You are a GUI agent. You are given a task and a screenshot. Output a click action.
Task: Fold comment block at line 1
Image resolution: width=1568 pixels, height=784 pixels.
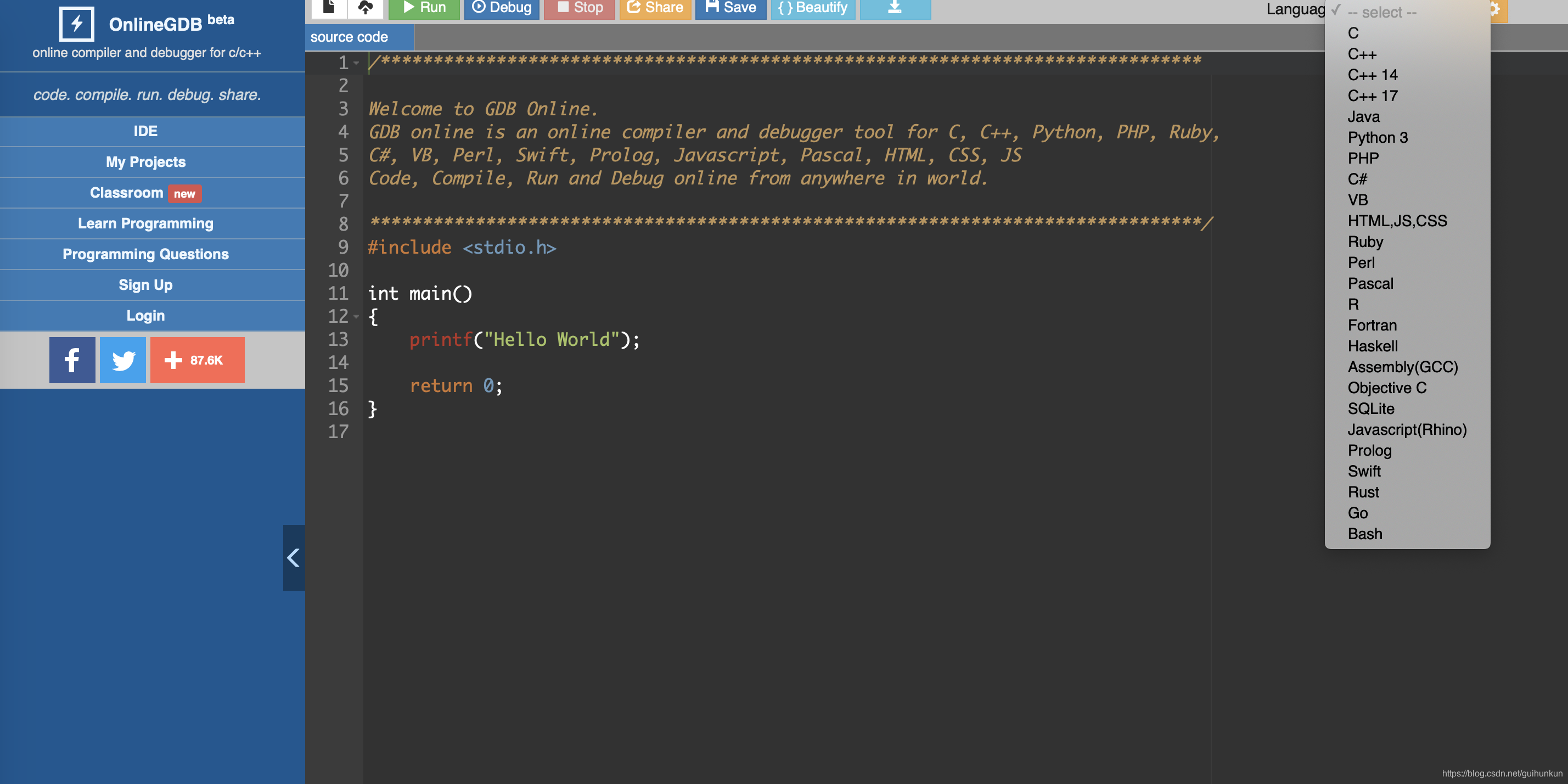[x=357, y=63]
